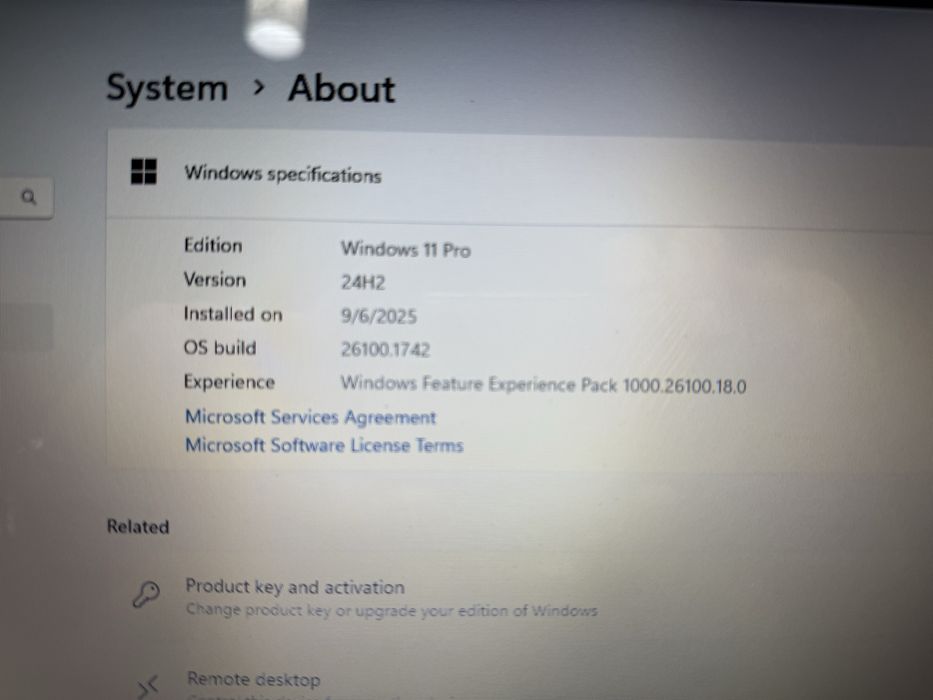
Task: Click the Windows logo icon
Action: click(x=143, y=171)
